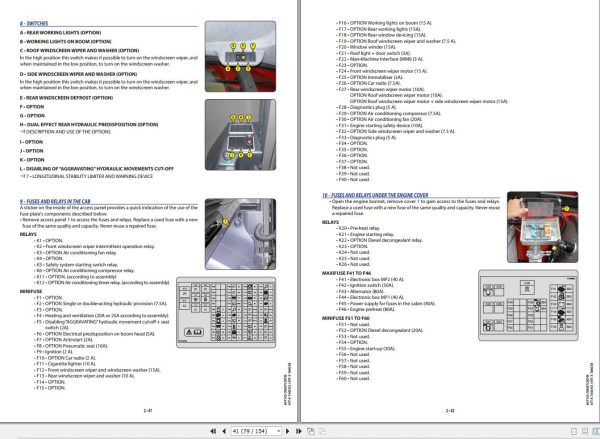Viewport: 600px width, 439px height.
Task: Click the second switch panel photo
Action: click(240, 135)
